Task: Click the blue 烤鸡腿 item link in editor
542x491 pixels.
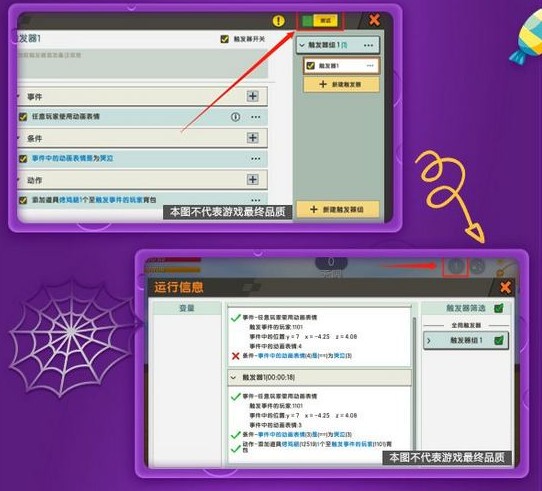Action: click(69, 200)
